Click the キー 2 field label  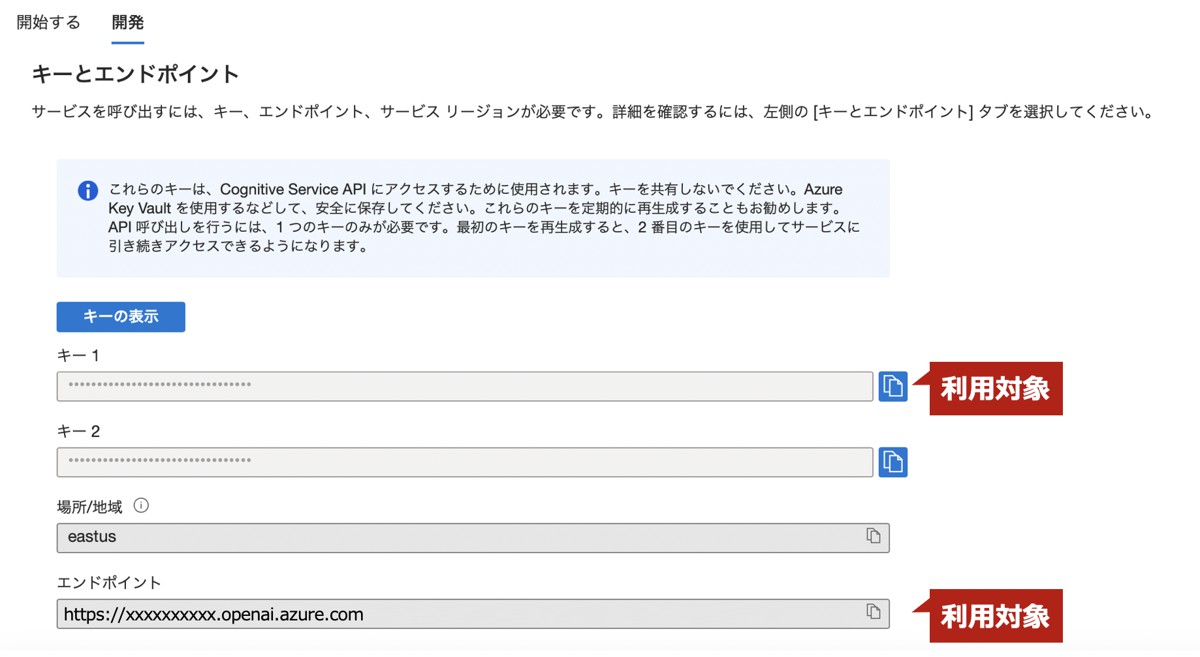coord(78,431)
